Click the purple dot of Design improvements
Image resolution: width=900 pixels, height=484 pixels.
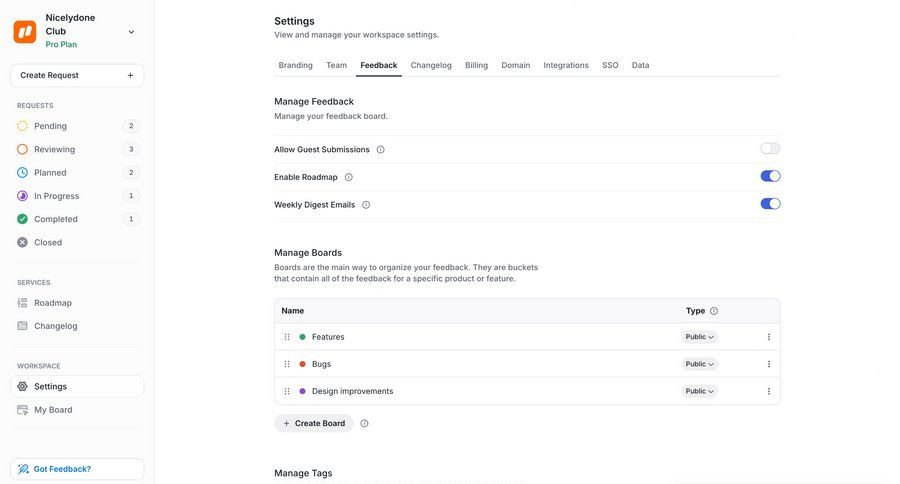[x=302, y=391]
